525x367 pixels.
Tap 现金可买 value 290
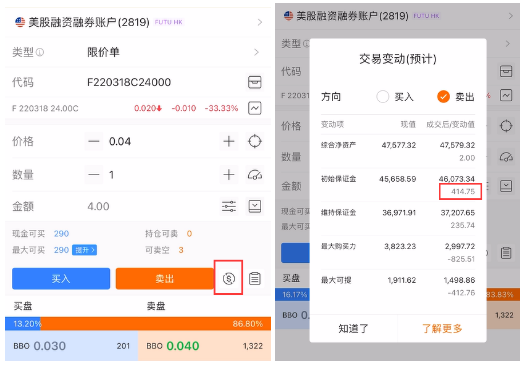click(61, 233)
